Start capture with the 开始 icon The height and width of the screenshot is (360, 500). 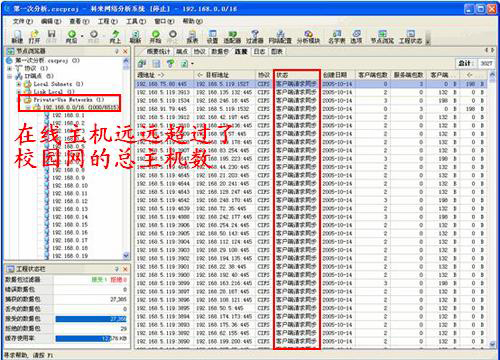(x=155, y=37)
